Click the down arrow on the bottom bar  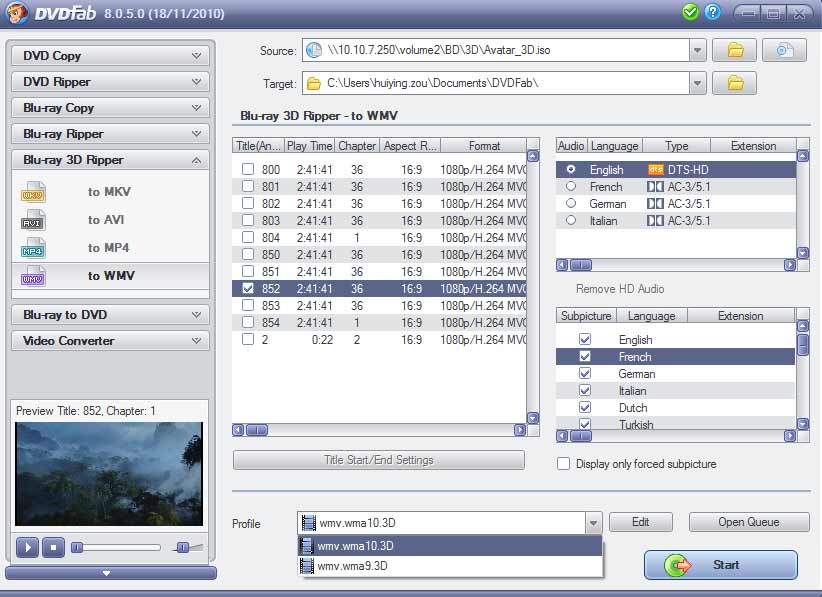point(106,573)
